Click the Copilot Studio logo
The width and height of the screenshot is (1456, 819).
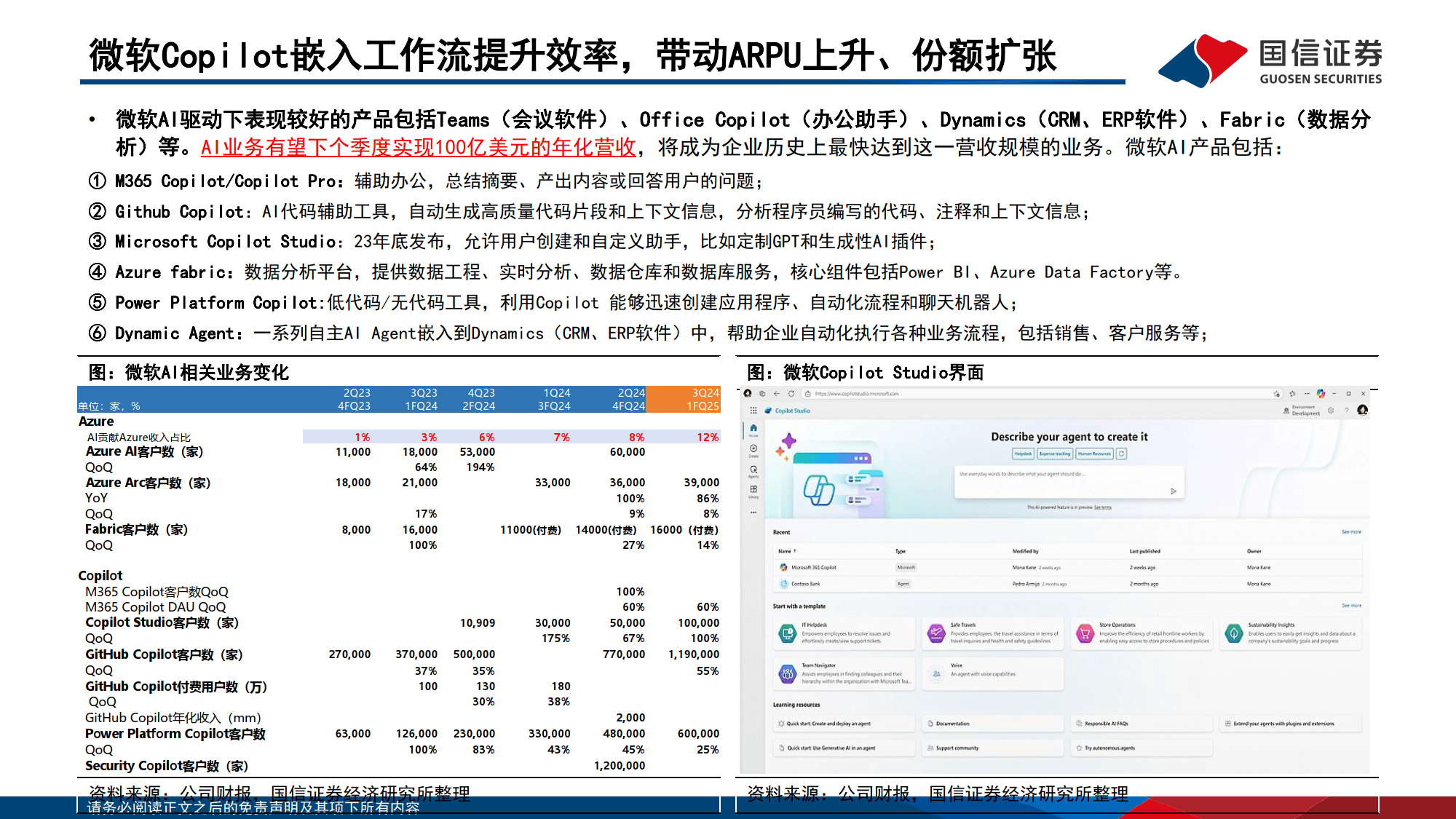[768, 411]
